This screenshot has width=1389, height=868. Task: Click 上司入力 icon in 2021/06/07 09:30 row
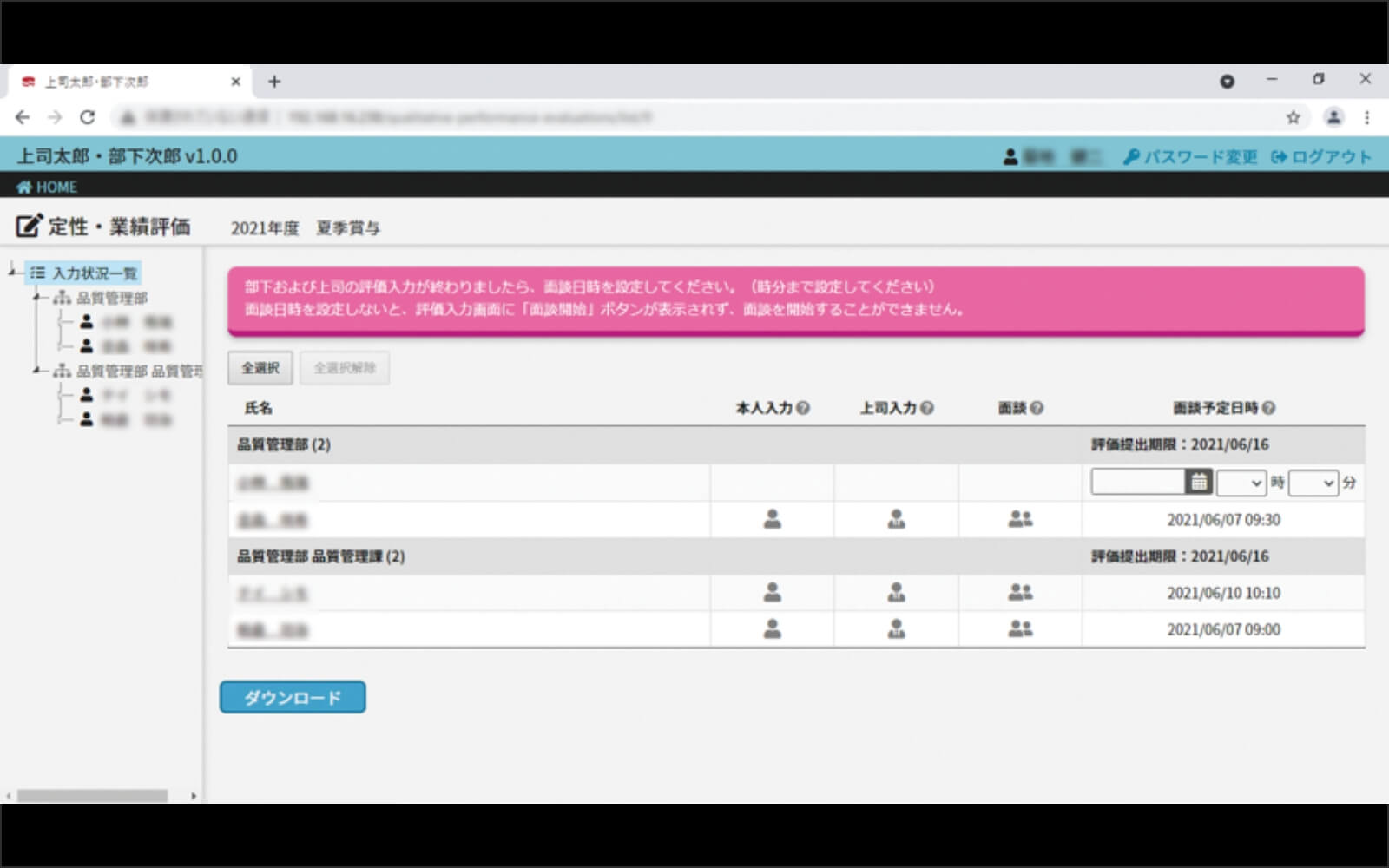click(x=896, y=519)
